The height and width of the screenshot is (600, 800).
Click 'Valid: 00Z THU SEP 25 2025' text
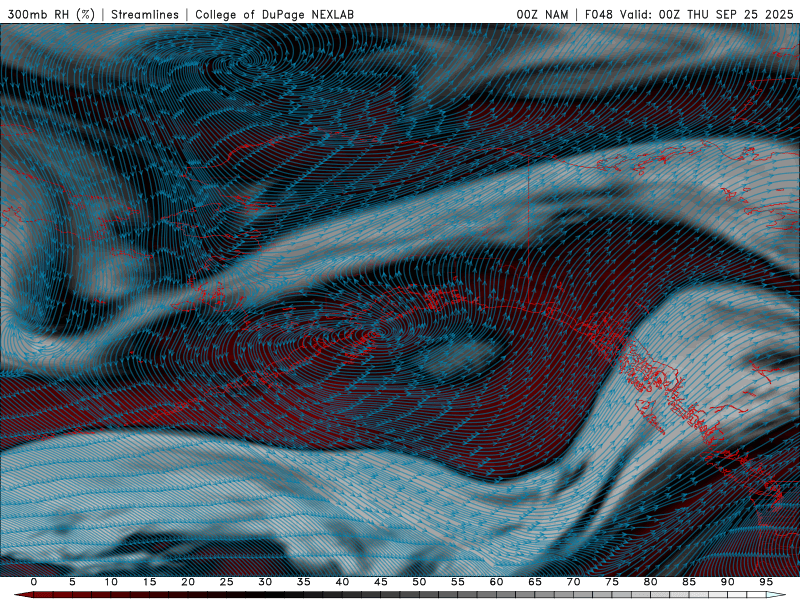click(x=707, y=15)
